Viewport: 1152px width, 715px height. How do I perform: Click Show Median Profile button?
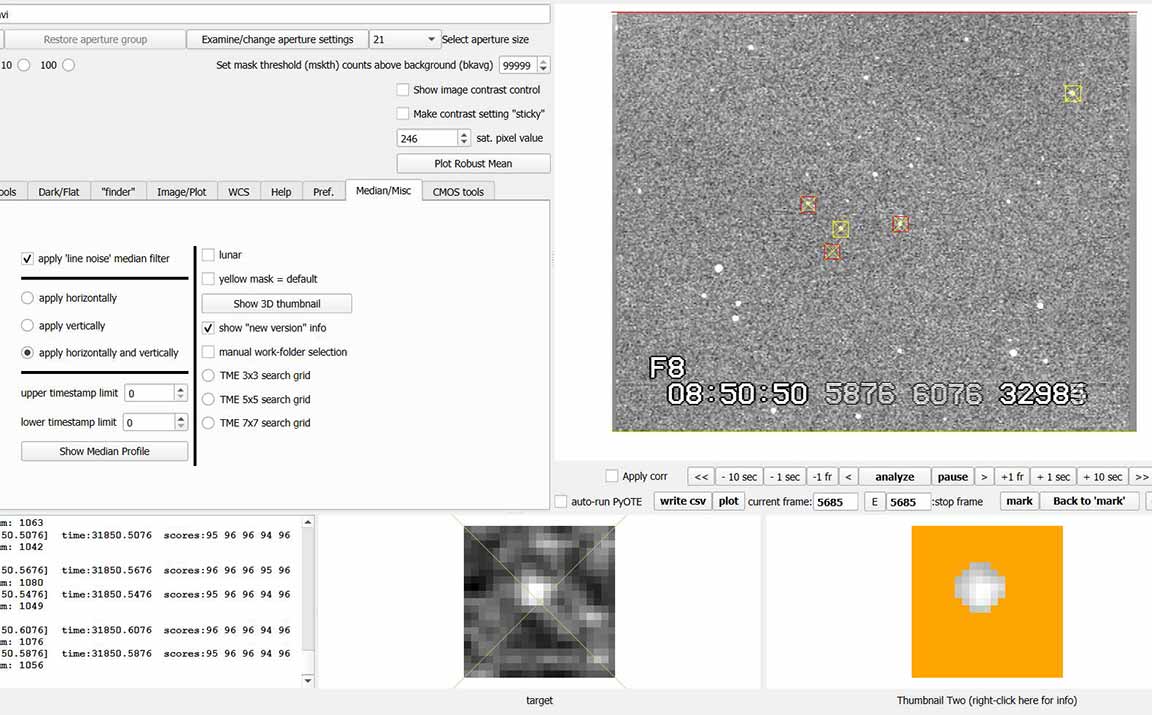coord(104,451)
